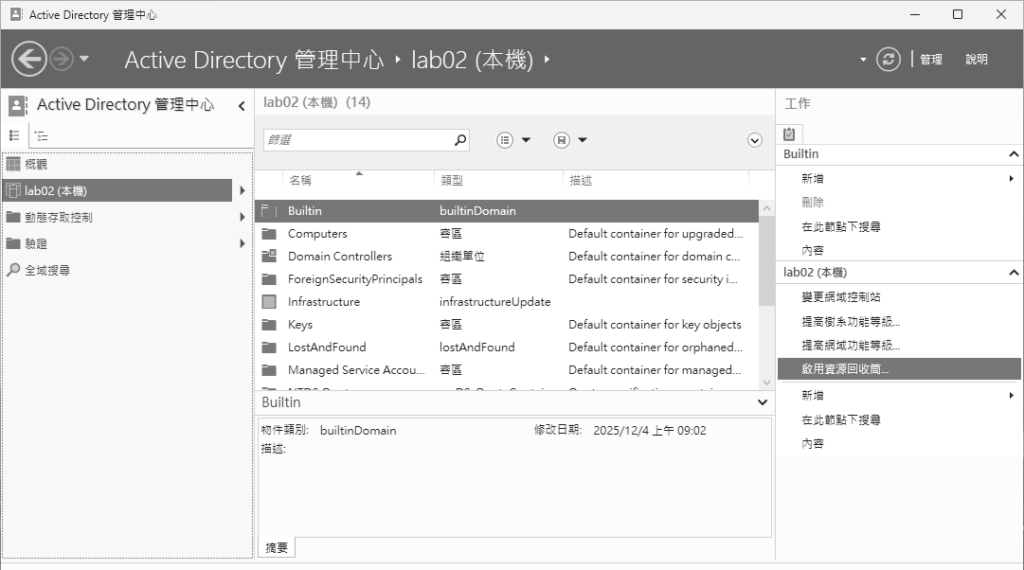Screen dimensions: 1024x570
Task: Expand 驗證 node arrow
Action: (x=242, y=244)
